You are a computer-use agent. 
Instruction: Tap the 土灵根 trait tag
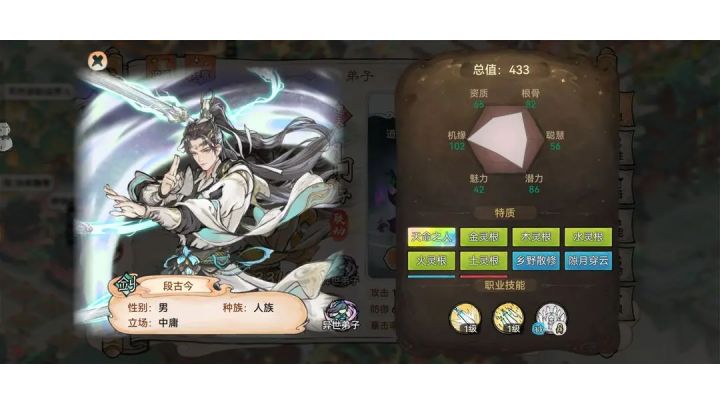(484, 261)
